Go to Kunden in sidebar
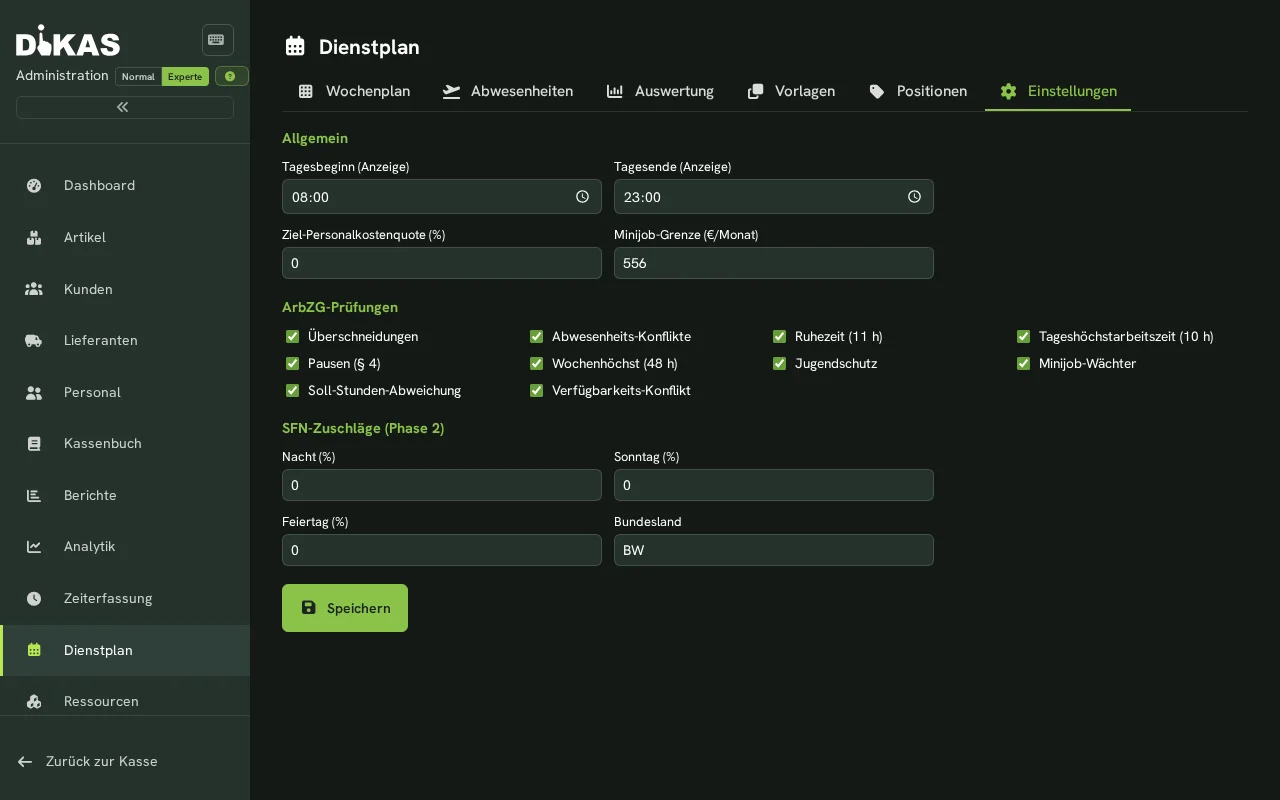This screenshot has width=1280, height=800. [125, 289]
